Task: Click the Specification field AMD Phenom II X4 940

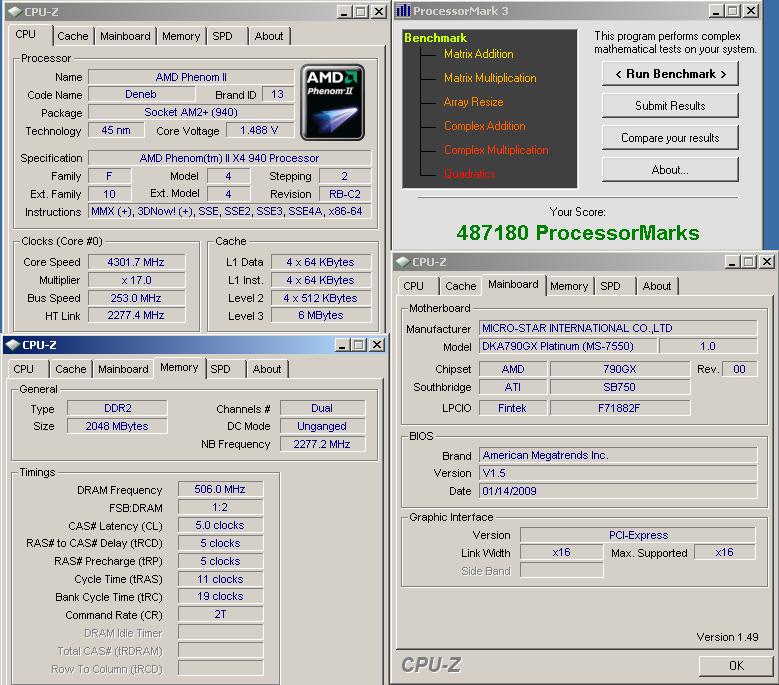Action: 230,158
